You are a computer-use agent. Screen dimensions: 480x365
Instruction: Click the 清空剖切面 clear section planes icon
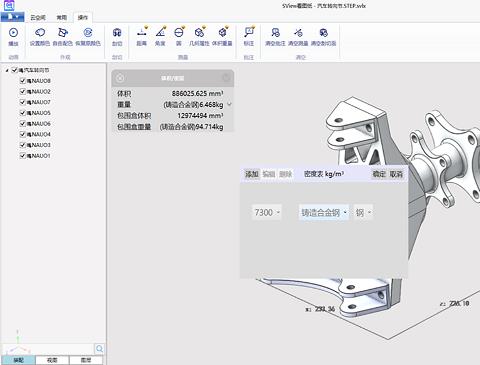[323, 33]
